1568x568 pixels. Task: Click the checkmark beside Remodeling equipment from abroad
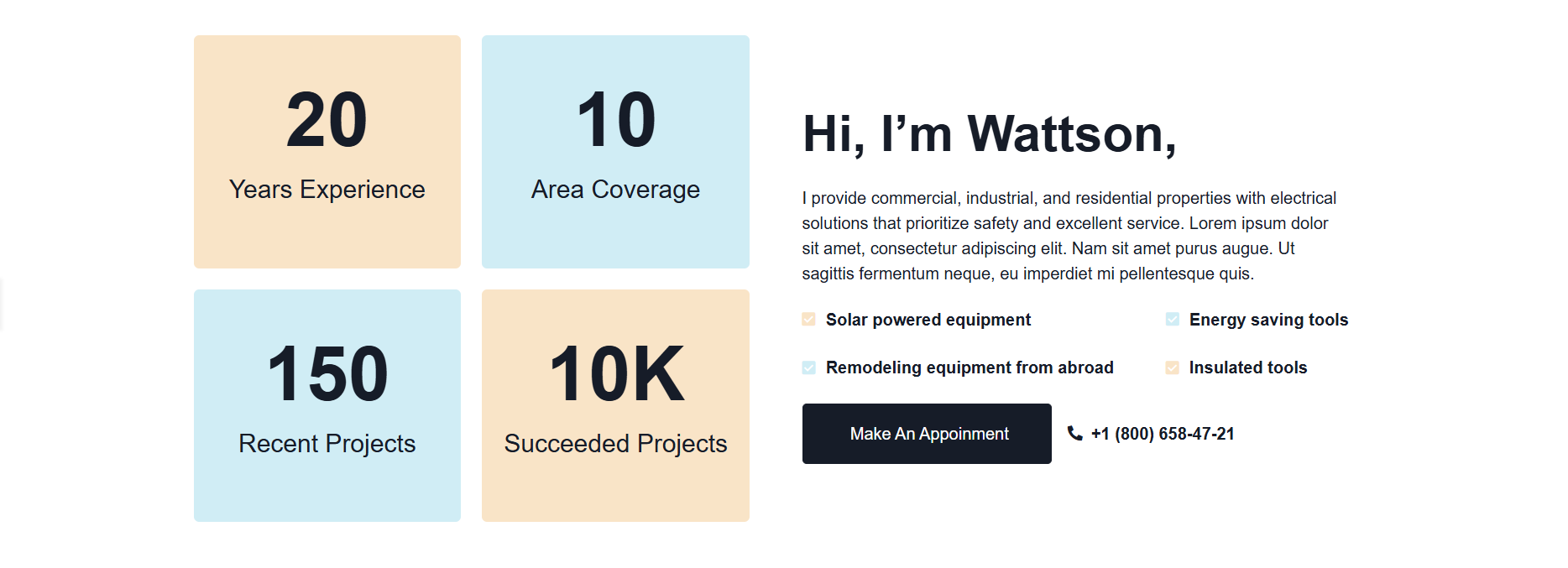click(808, 367)
